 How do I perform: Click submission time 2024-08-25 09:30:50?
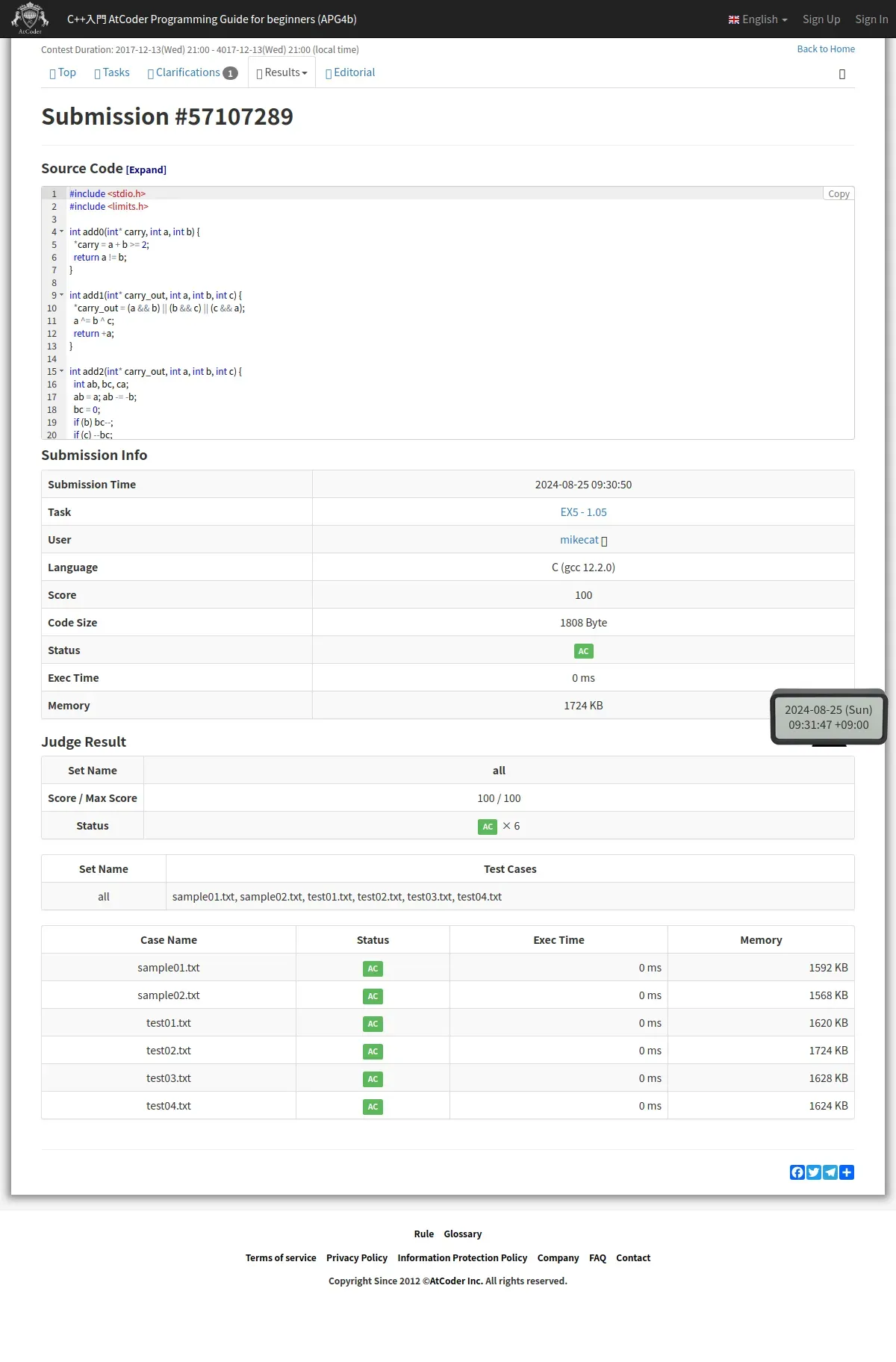(x=583, y=485)
